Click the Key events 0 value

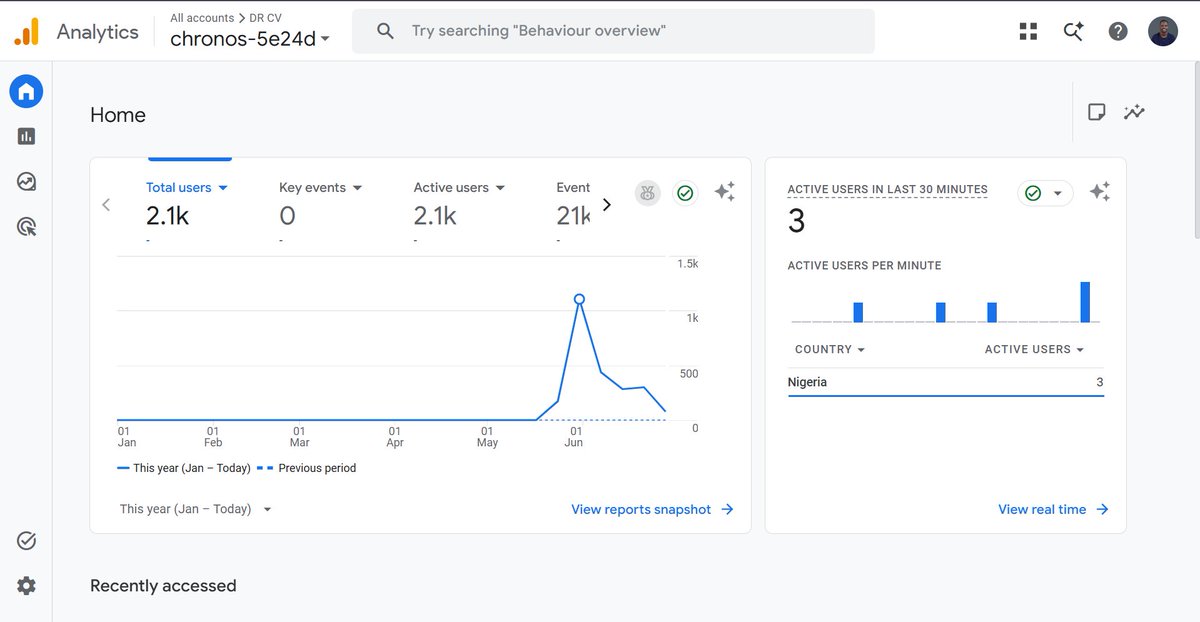click(x=287, y=215)
